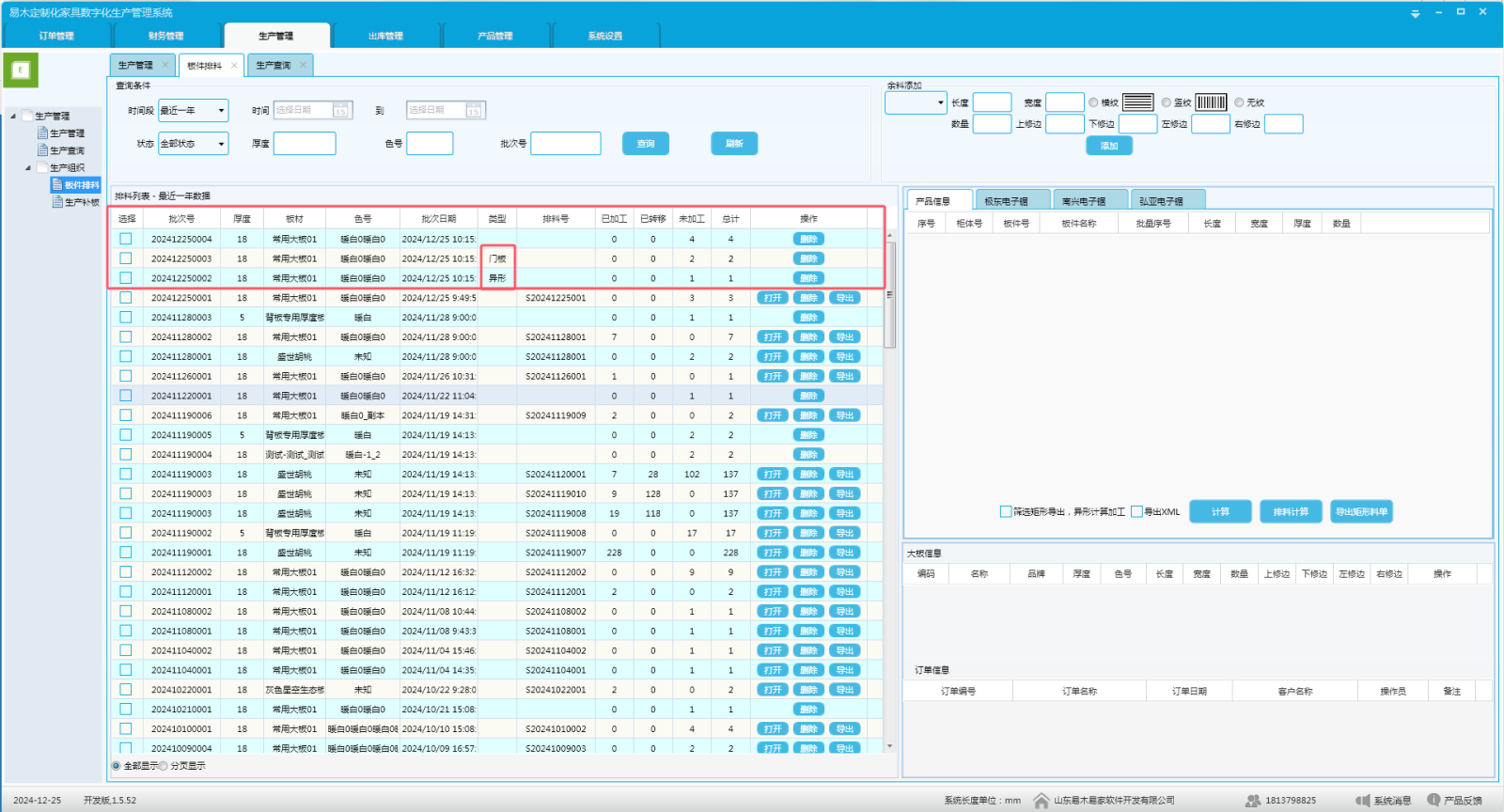Viewport: 1504px width, 812px height.
Task: Open the start-date calendar picker icon
Action: 340,110
